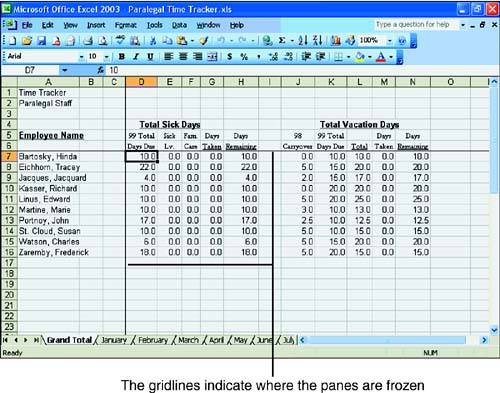The height and width of the screenshot is (393, 500).
Task: Expand the Arial font name dropdown
Action: click(81, 57)
